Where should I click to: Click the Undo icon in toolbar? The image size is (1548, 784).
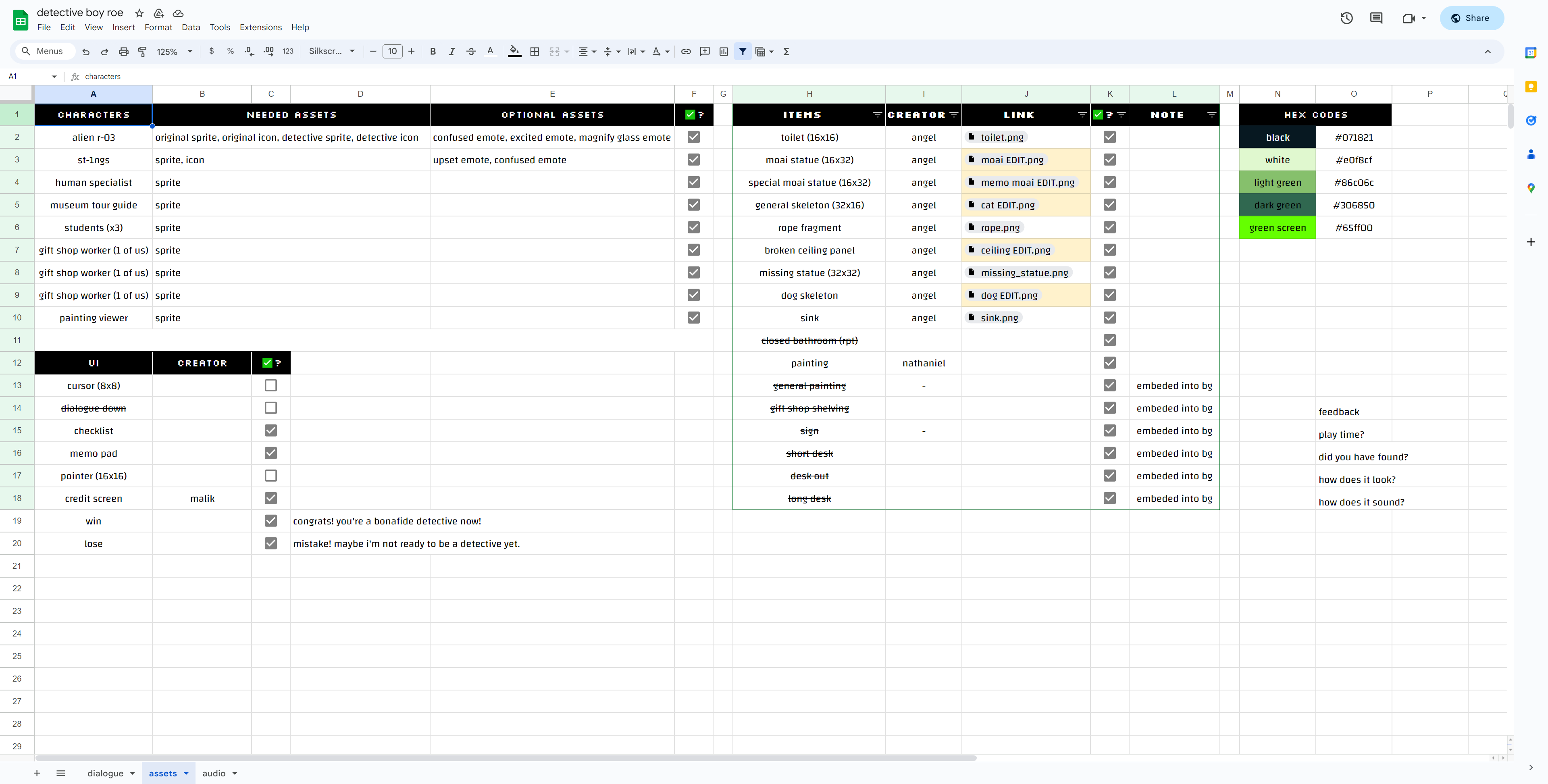86,52
